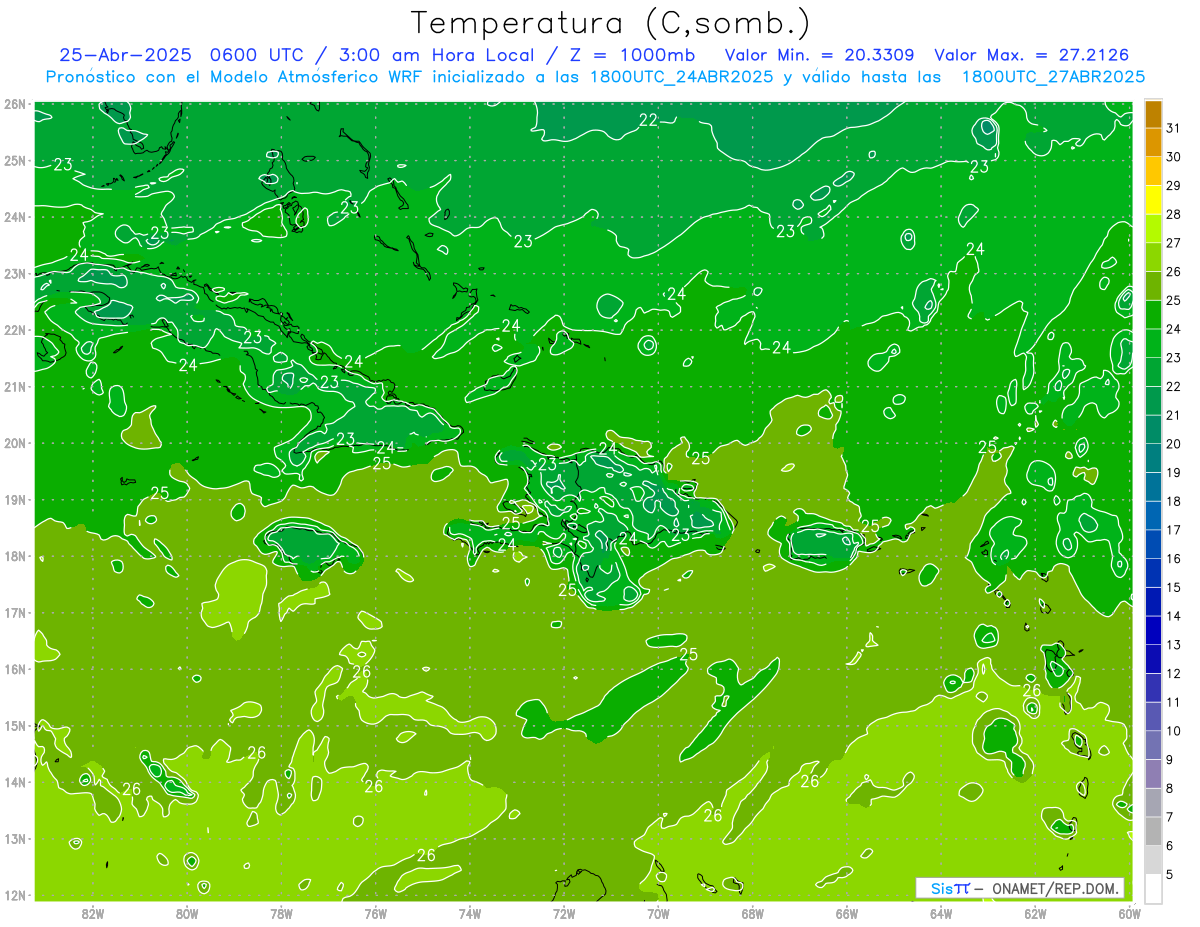
Task: Click the "62W" longitude axis label
Action: point(1035,913)
